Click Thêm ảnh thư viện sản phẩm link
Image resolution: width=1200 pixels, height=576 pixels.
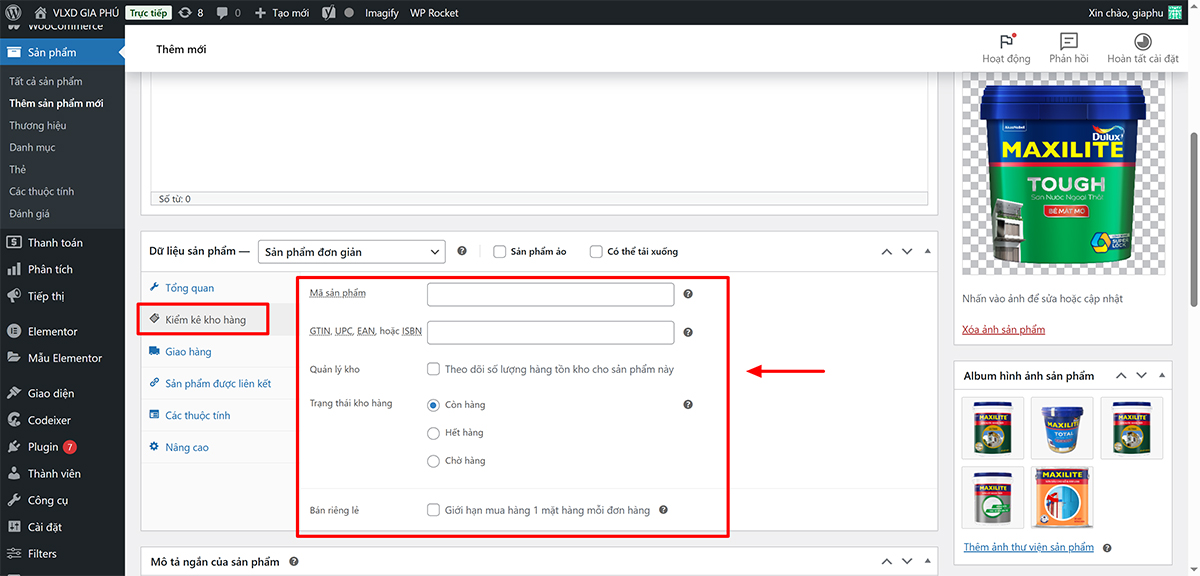point(1028,548)
